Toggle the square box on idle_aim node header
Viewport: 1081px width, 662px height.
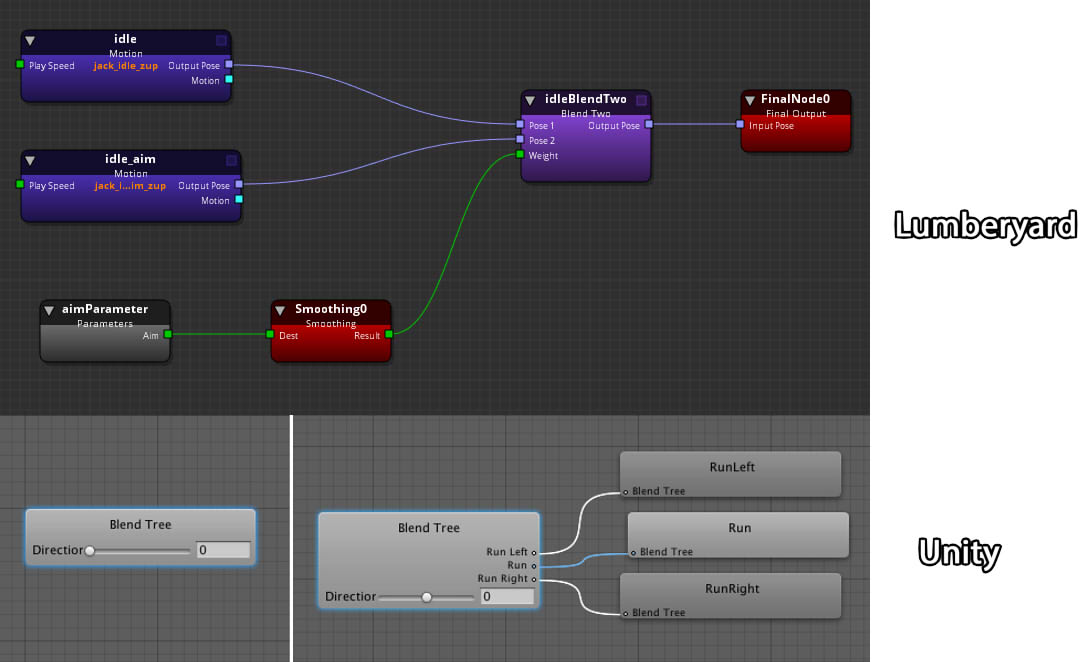232,160
